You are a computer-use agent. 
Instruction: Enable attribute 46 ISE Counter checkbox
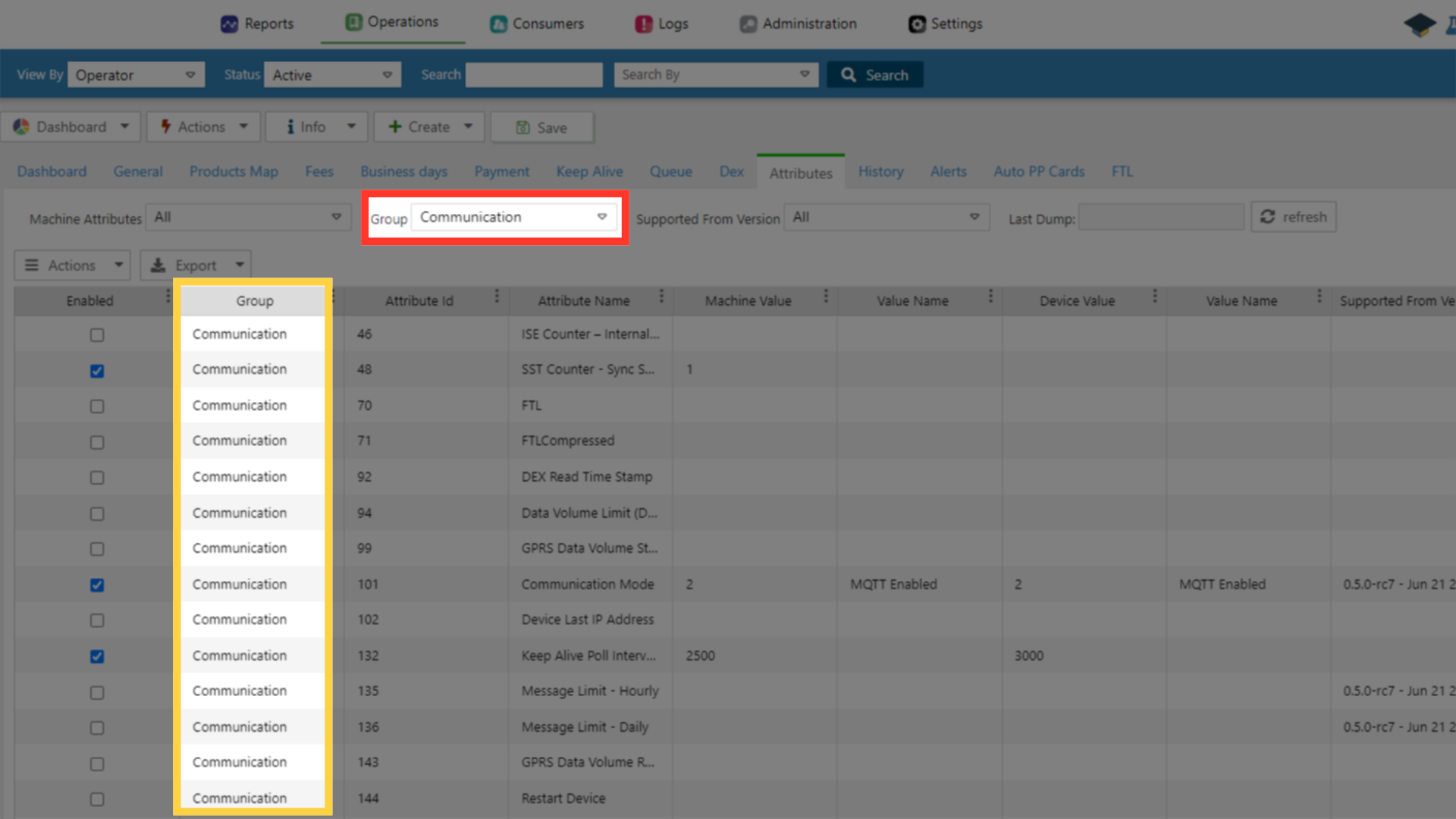(x=97, y=334)
